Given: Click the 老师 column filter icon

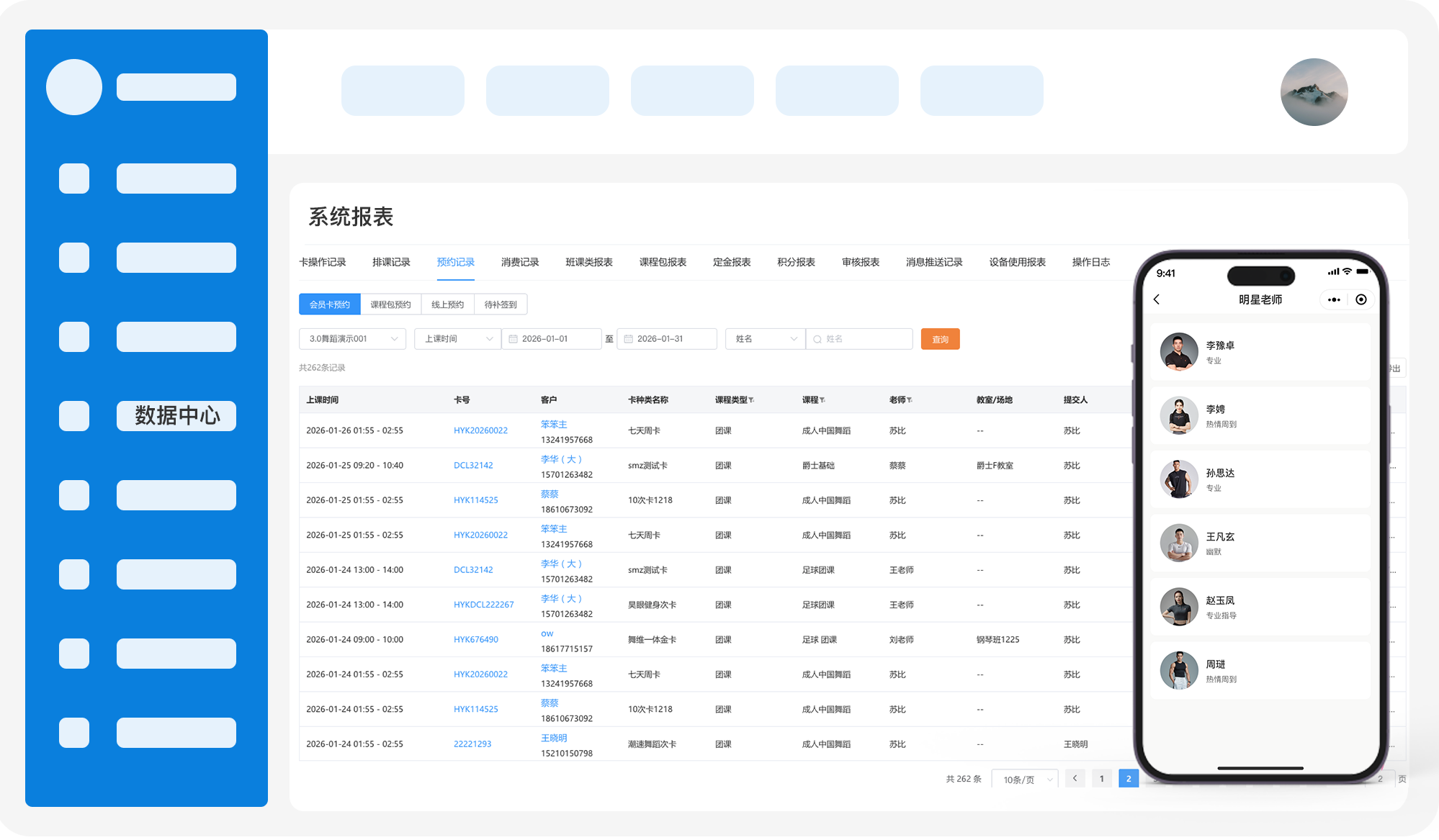Looking at the screenshot, I should click(x=910, y=400).
